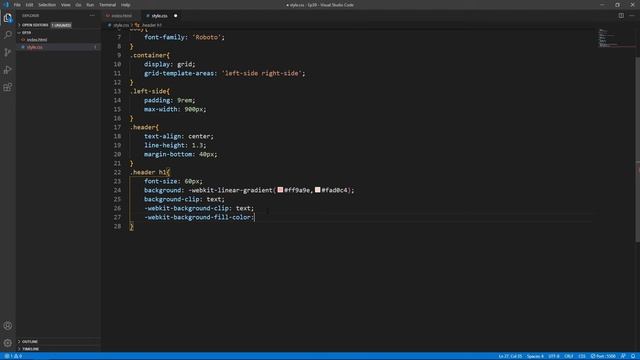Open the Selection menu
Viewport: 640px width, 360px height.
47,5
